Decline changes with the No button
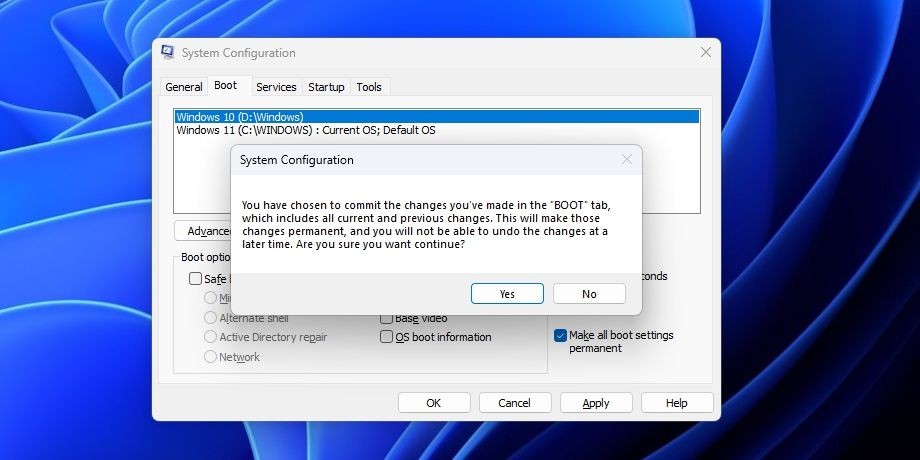920x460 pixels. pos(589,294)
